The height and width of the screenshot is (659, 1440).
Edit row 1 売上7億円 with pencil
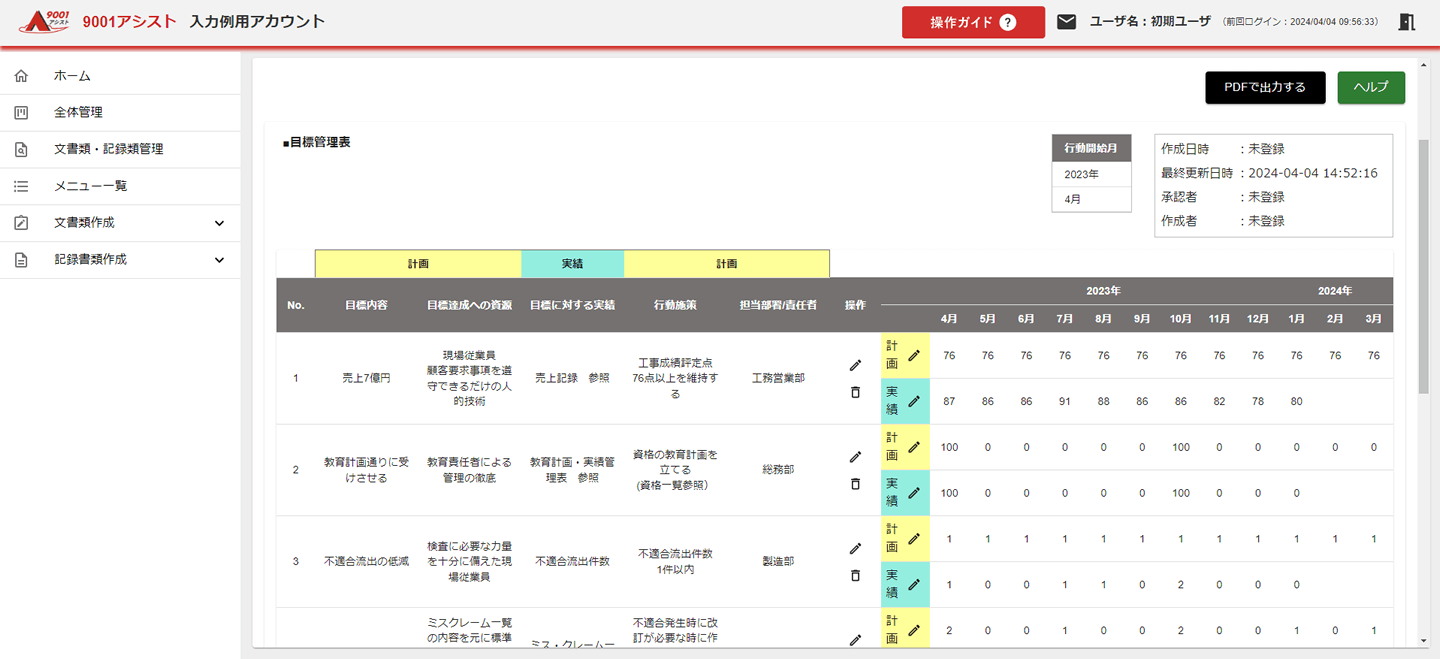[855, 365]
